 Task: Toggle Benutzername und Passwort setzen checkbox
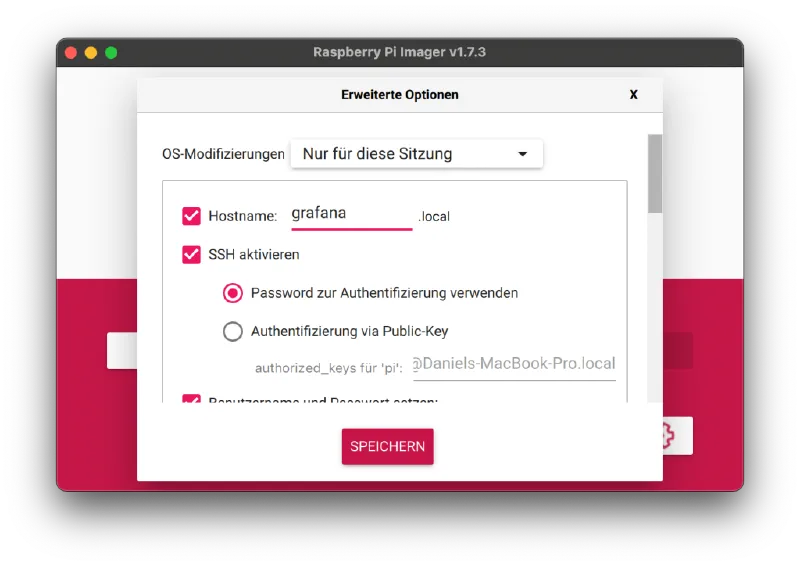coord(191,399)
